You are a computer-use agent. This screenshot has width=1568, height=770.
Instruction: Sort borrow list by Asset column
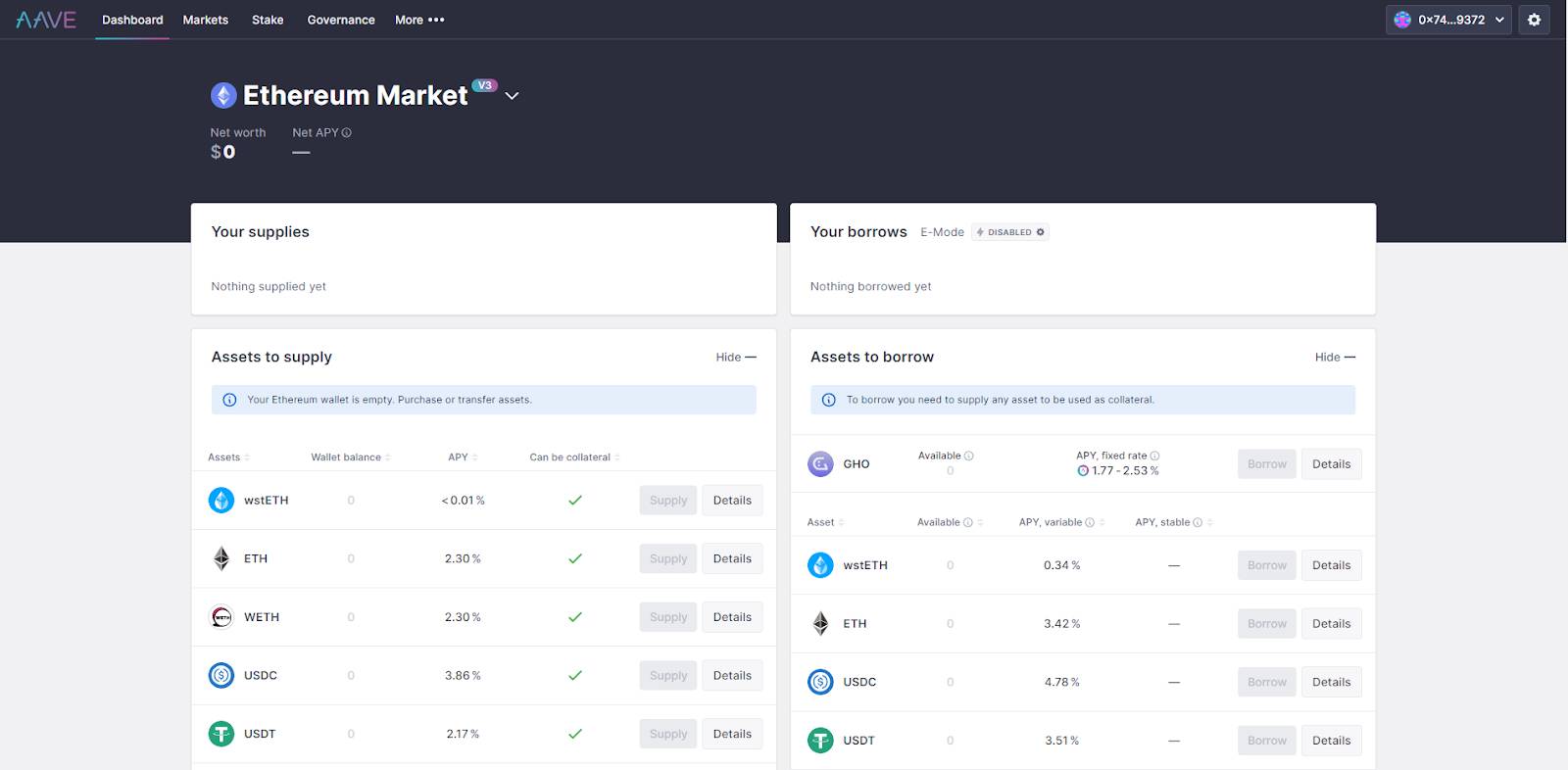point(825,522)
